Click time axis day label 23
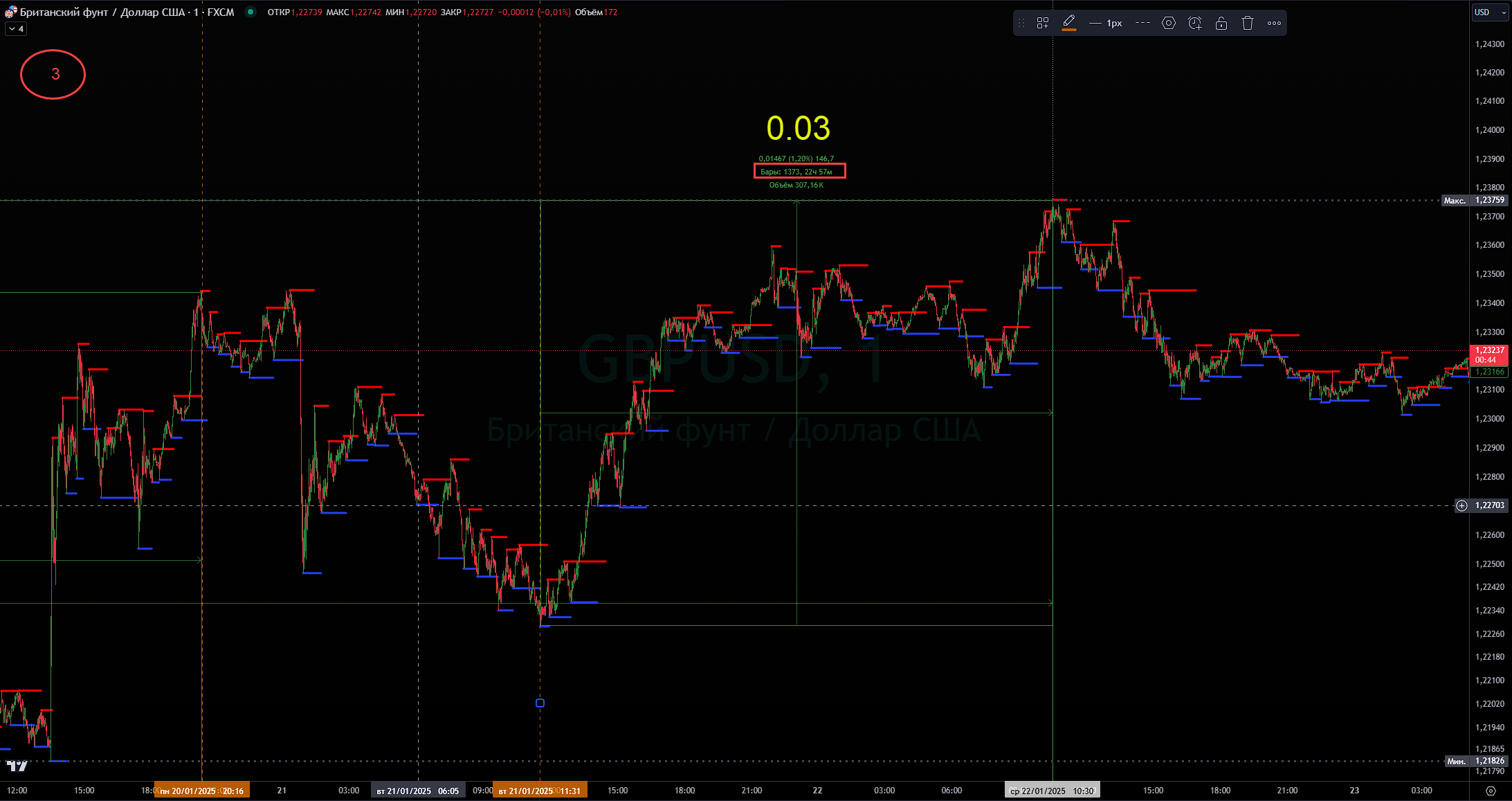This screenshot has width=1512, height=801. point(1354,791)
